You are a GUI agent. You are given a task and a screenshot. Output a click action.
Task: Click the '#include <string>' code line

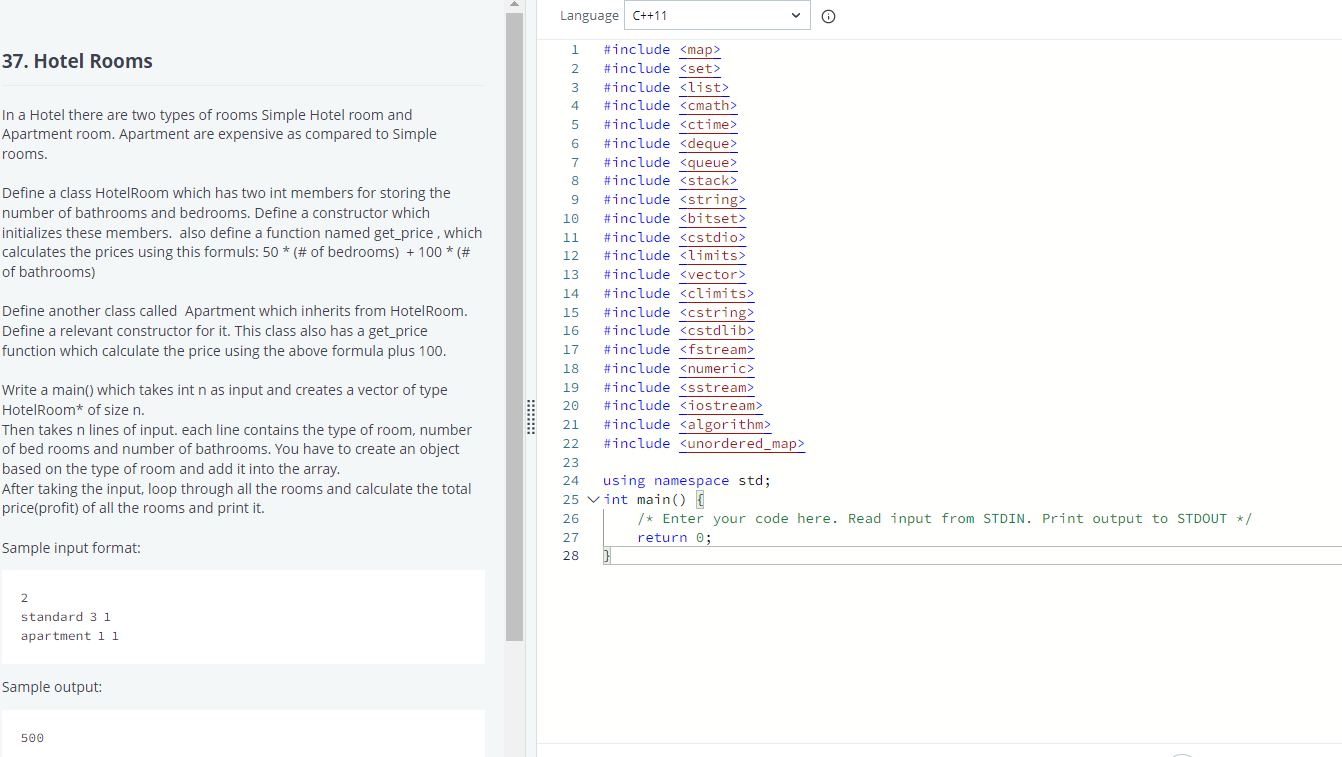[674, 200]
